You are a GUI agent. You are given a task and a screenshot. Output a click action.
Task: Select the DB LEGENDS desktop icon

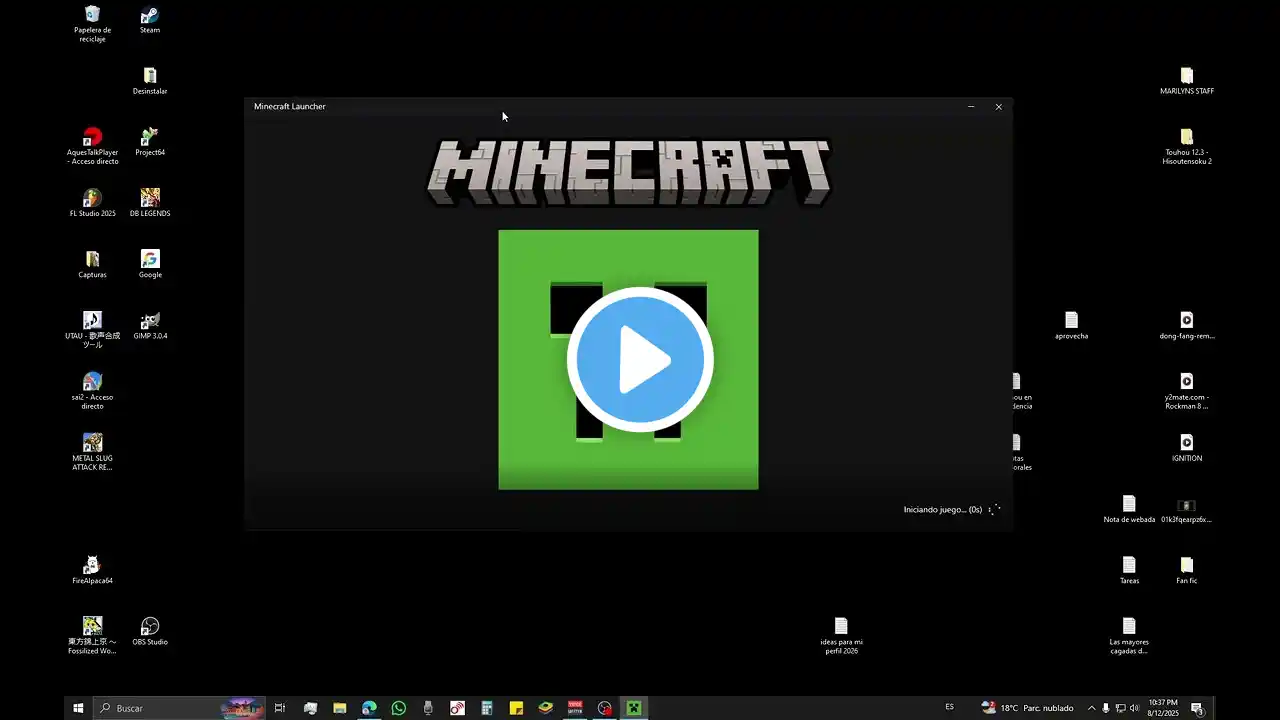(150, 202)
